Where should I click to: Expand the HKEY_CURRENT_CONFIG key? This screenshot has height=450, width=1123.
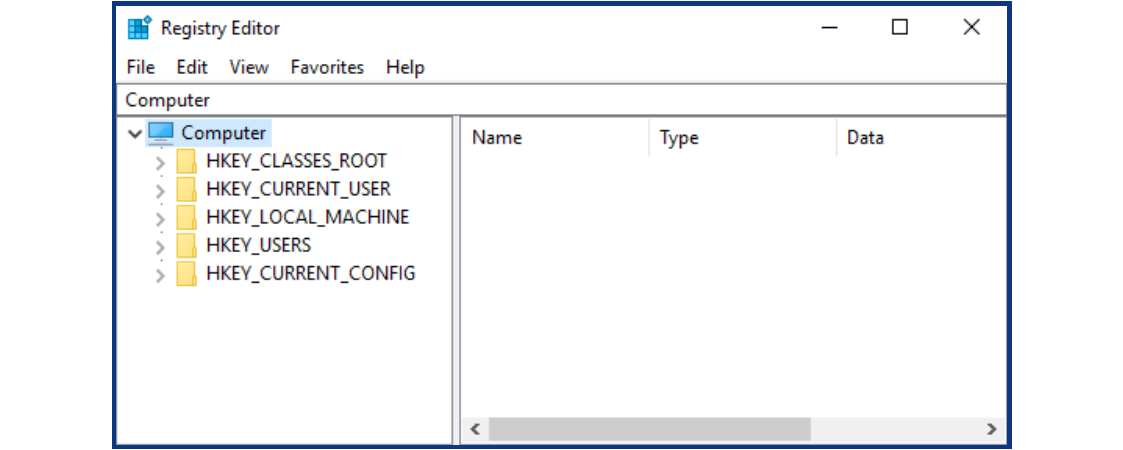(160, 275)
